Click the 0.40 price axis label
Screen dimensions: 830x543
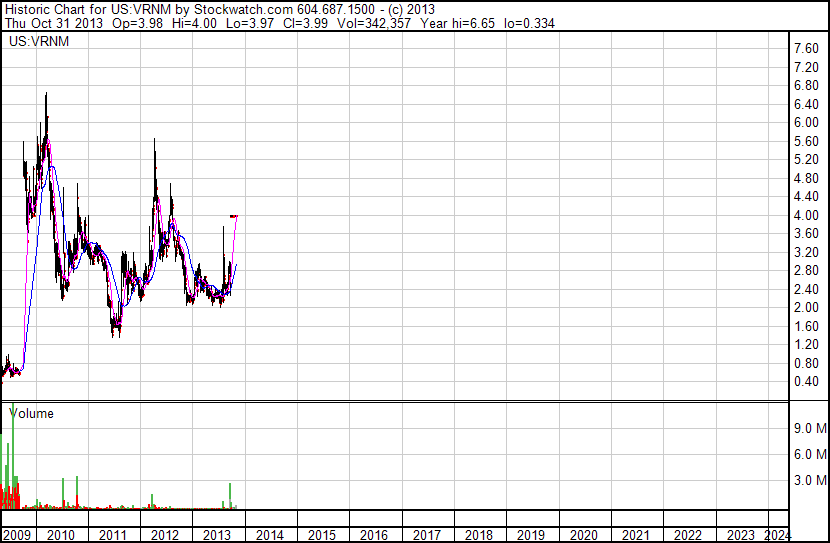[x=807, y=382]
